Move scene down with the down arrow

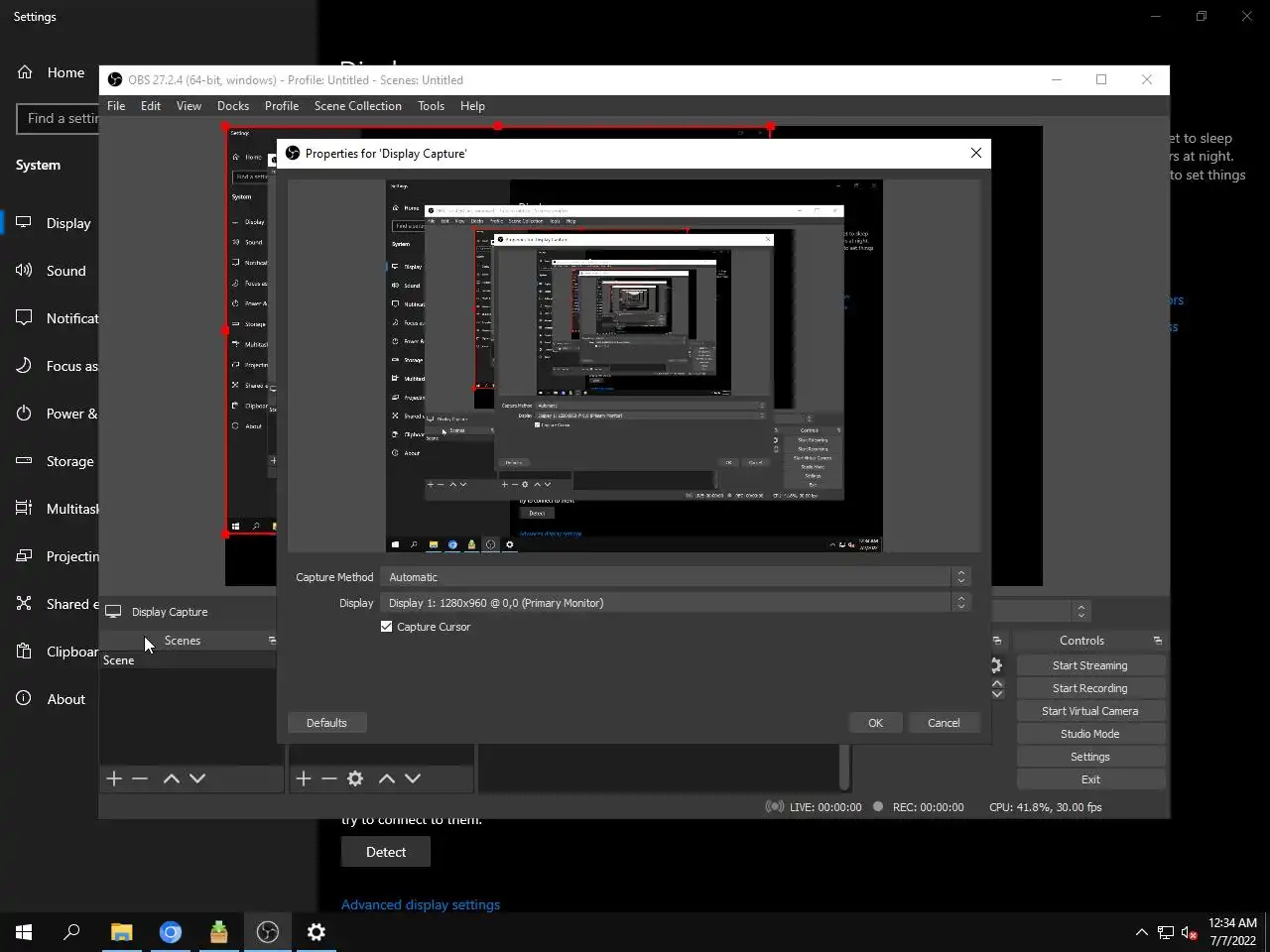[197, 778]
